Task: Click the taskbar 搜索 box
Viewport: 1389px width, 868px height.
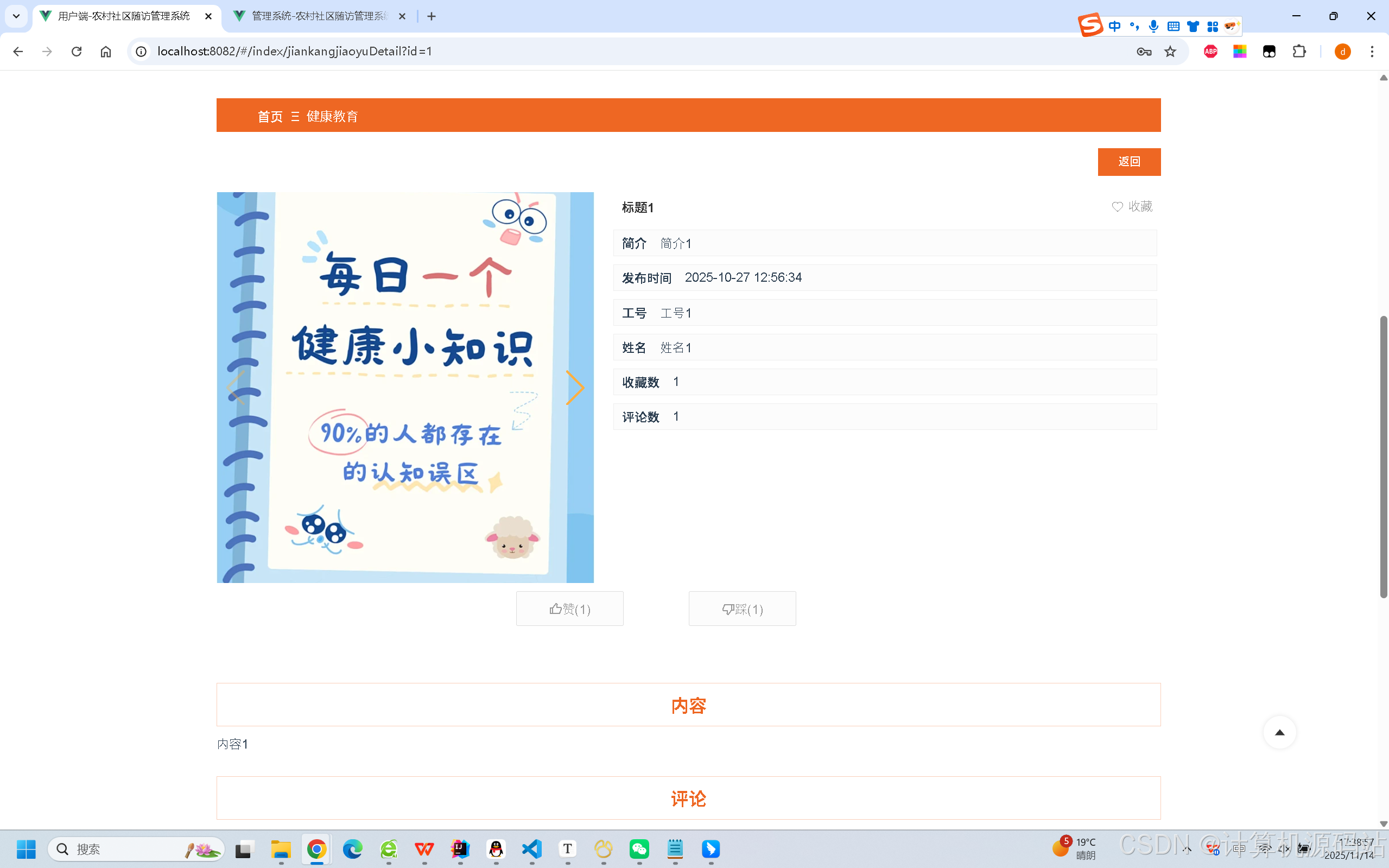Action: point(136,848)
